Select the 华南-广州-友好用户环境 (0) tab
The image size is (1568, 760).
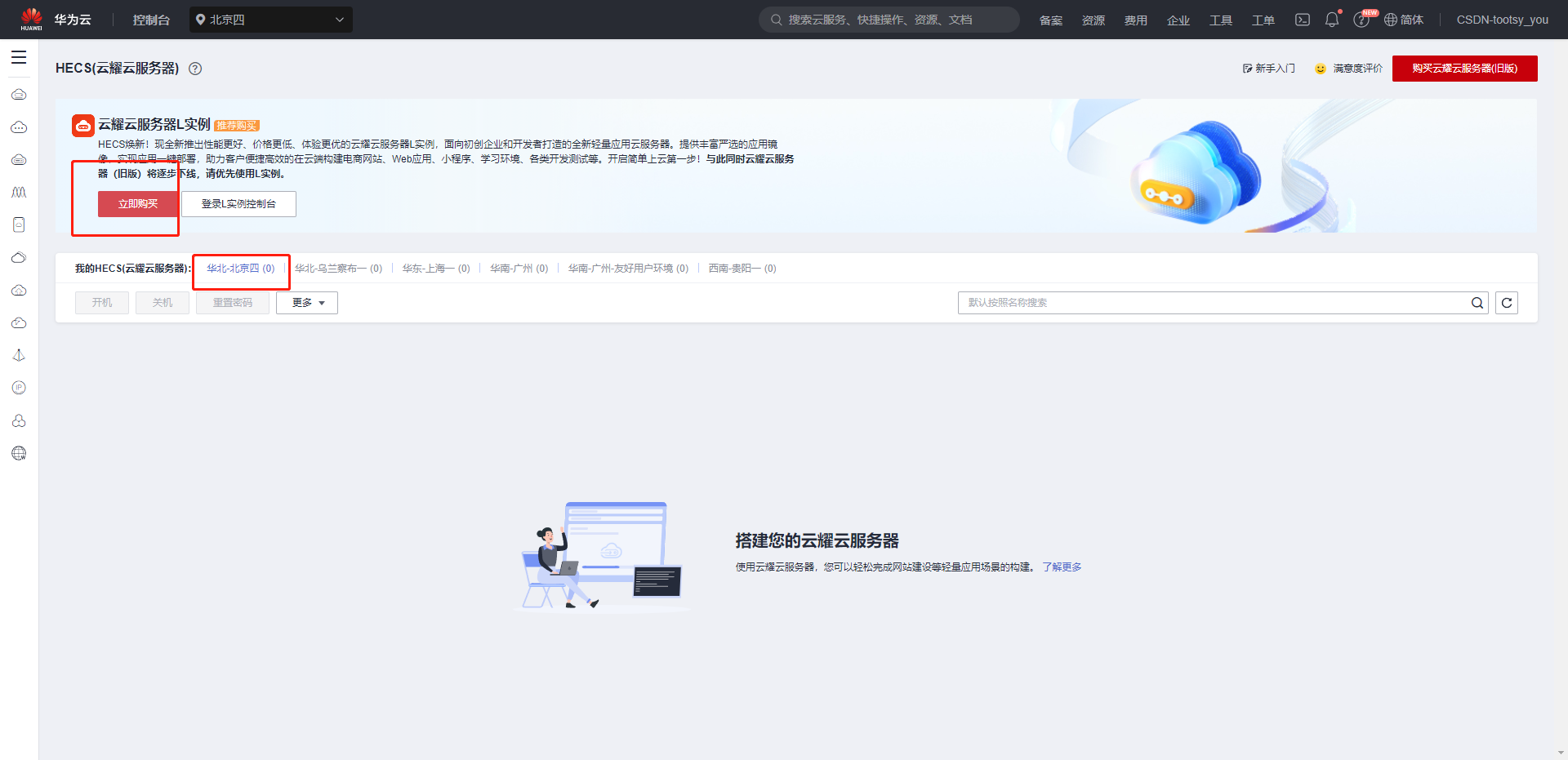(x=628, y=269)
